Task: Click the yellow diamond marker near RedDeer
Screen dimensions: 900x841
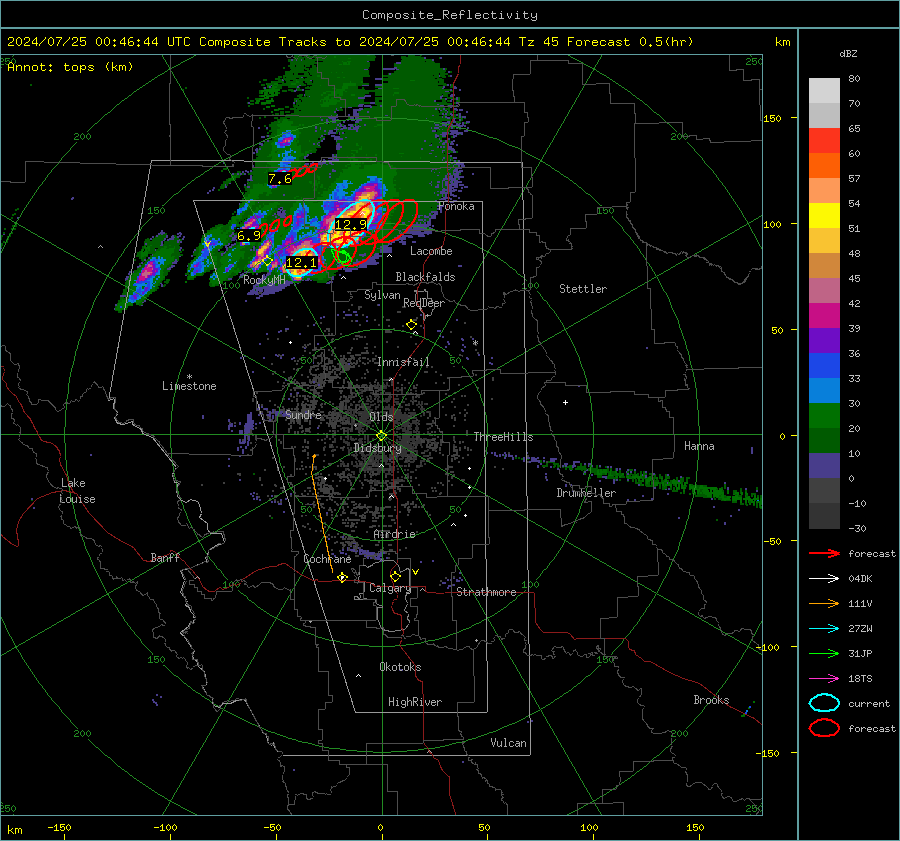Action: (412, 325)
